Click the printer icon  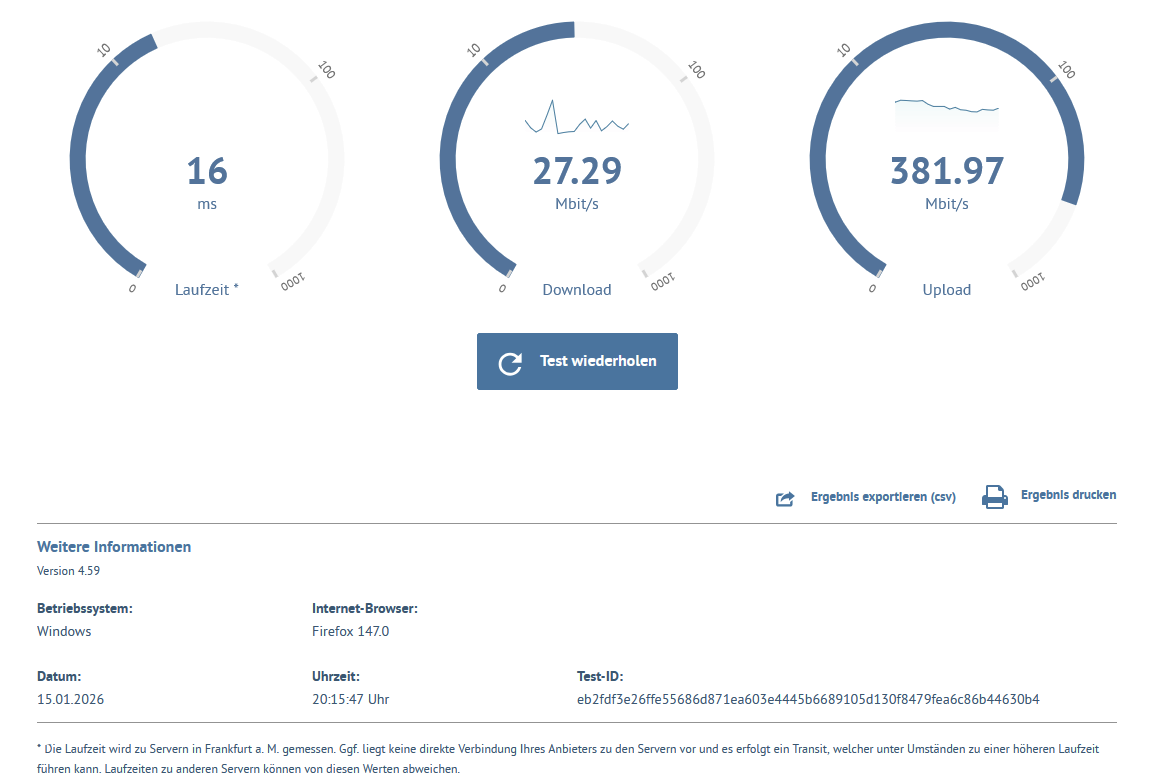(x=994, y=497)
